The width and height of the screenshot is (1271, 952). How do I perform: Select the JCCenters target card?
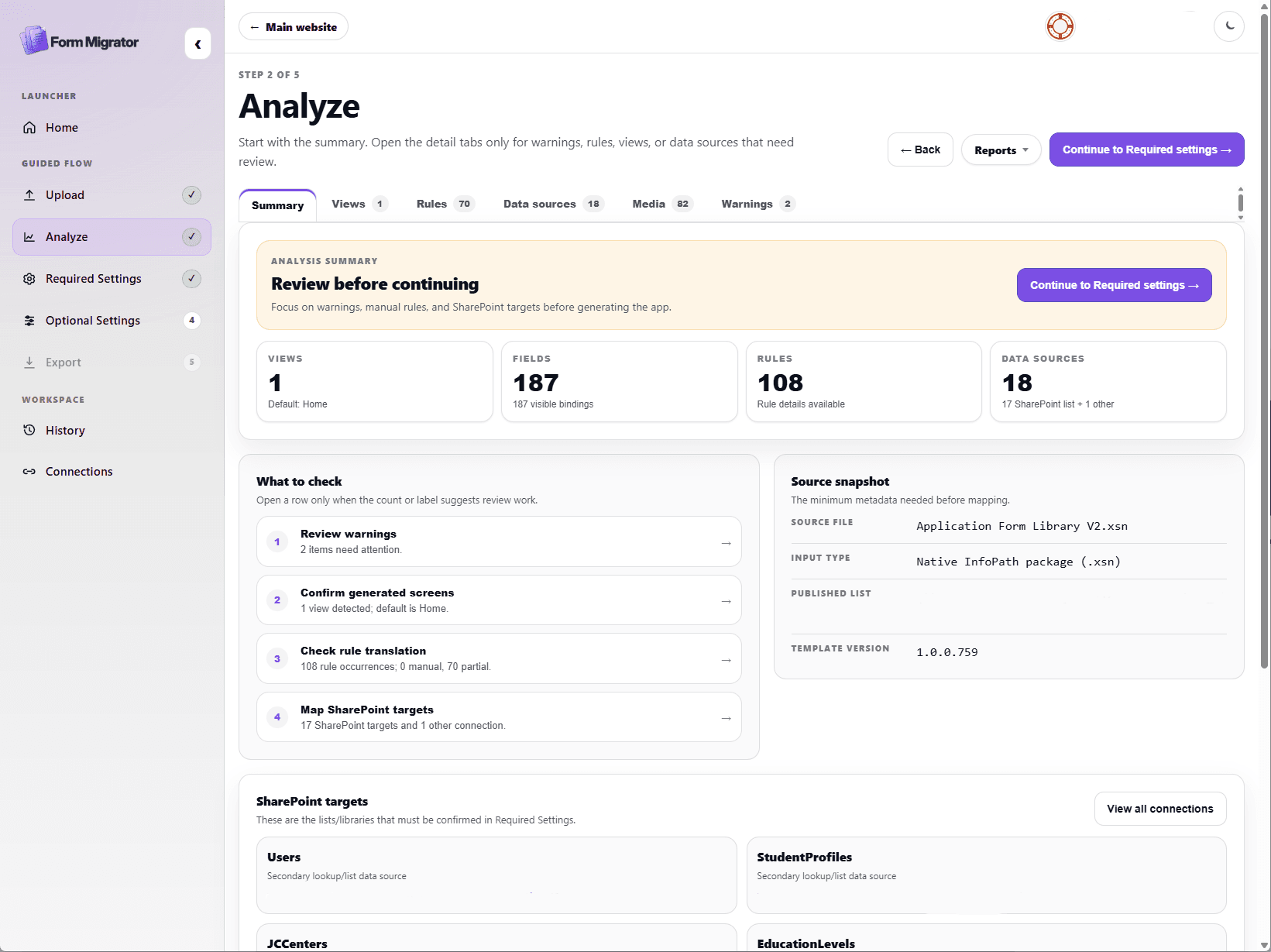[x=496, y=937]
